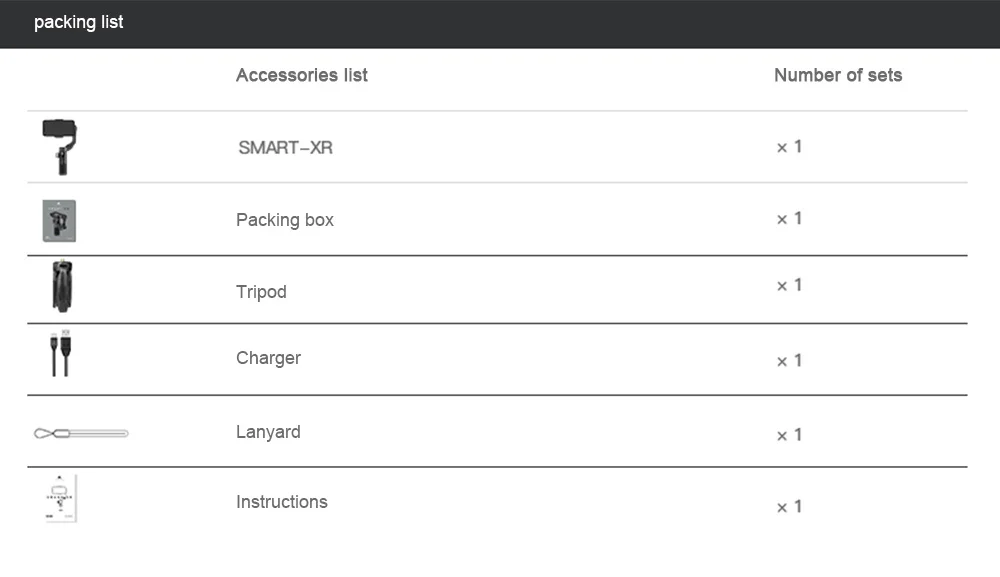The height and width of the screenshot is (577, 1000).
Task: Open the instructions manual thumbnail
Action: click(x=61, y=498)
